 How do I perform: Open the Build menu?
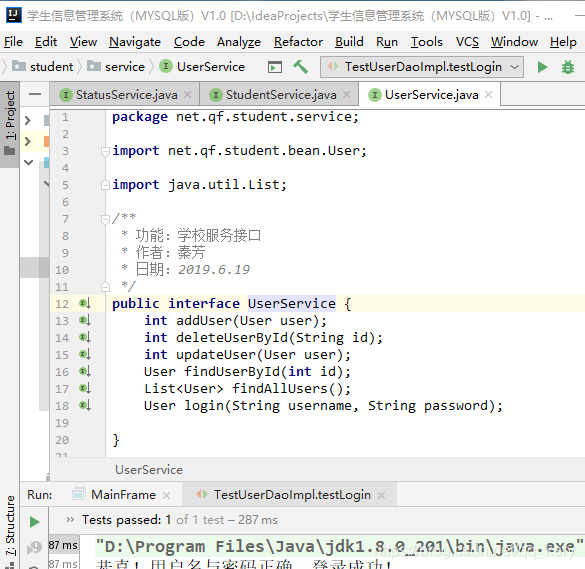[349, 42]
